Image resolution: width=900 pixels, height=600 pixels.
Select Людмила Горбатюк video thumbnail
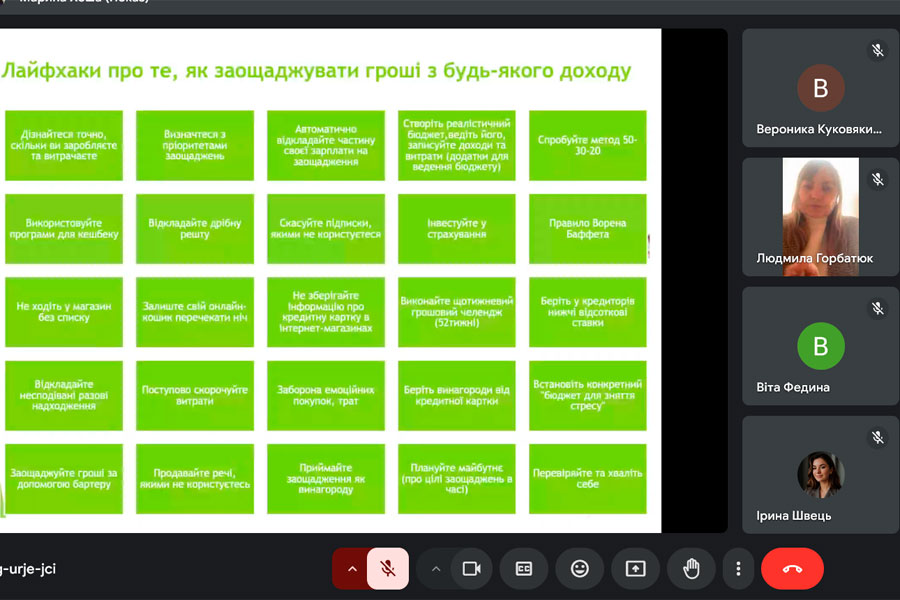click(x=821, y=216)
